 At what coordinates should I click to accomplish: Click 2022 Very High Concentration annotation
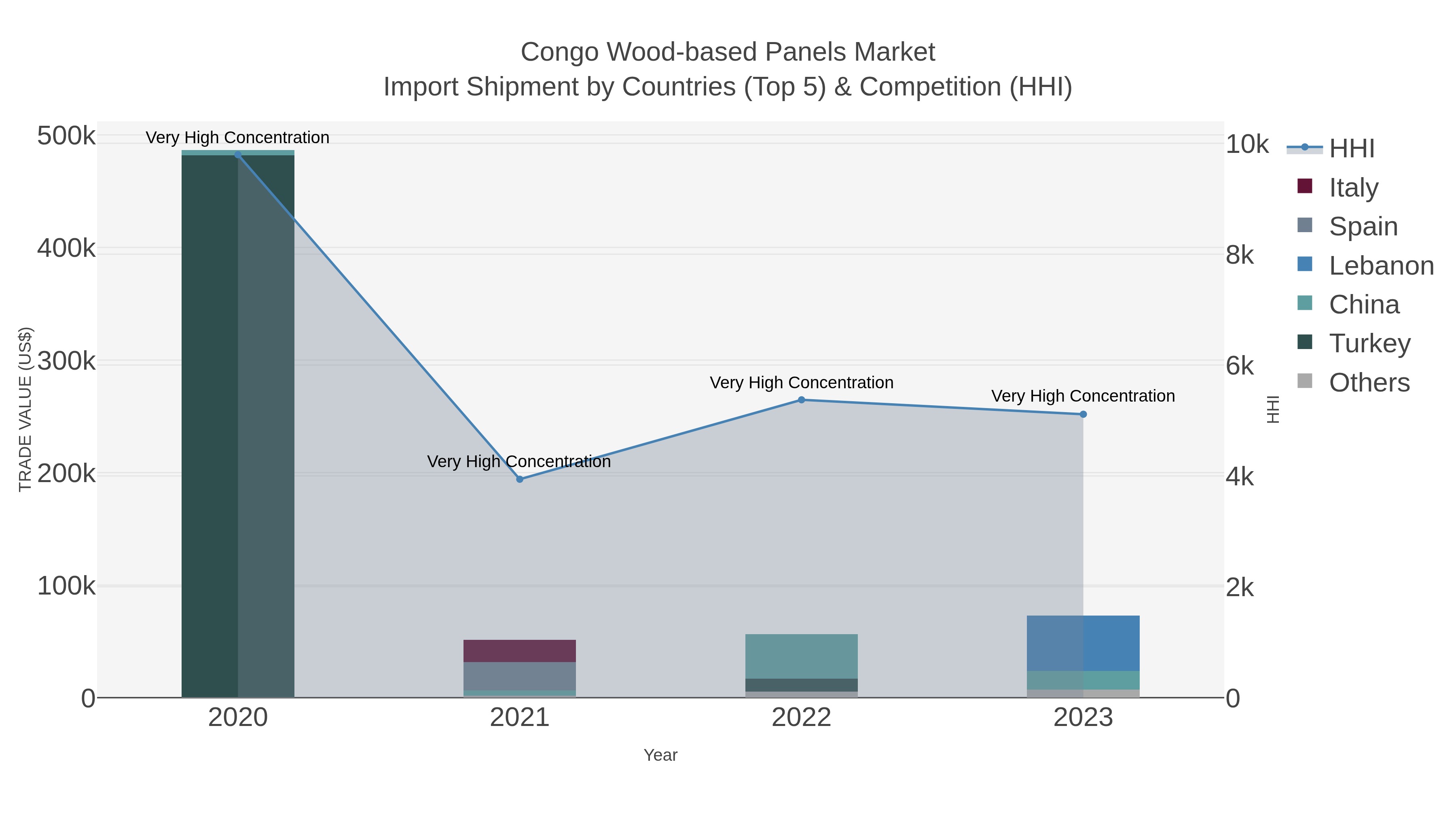click(802, 383)
